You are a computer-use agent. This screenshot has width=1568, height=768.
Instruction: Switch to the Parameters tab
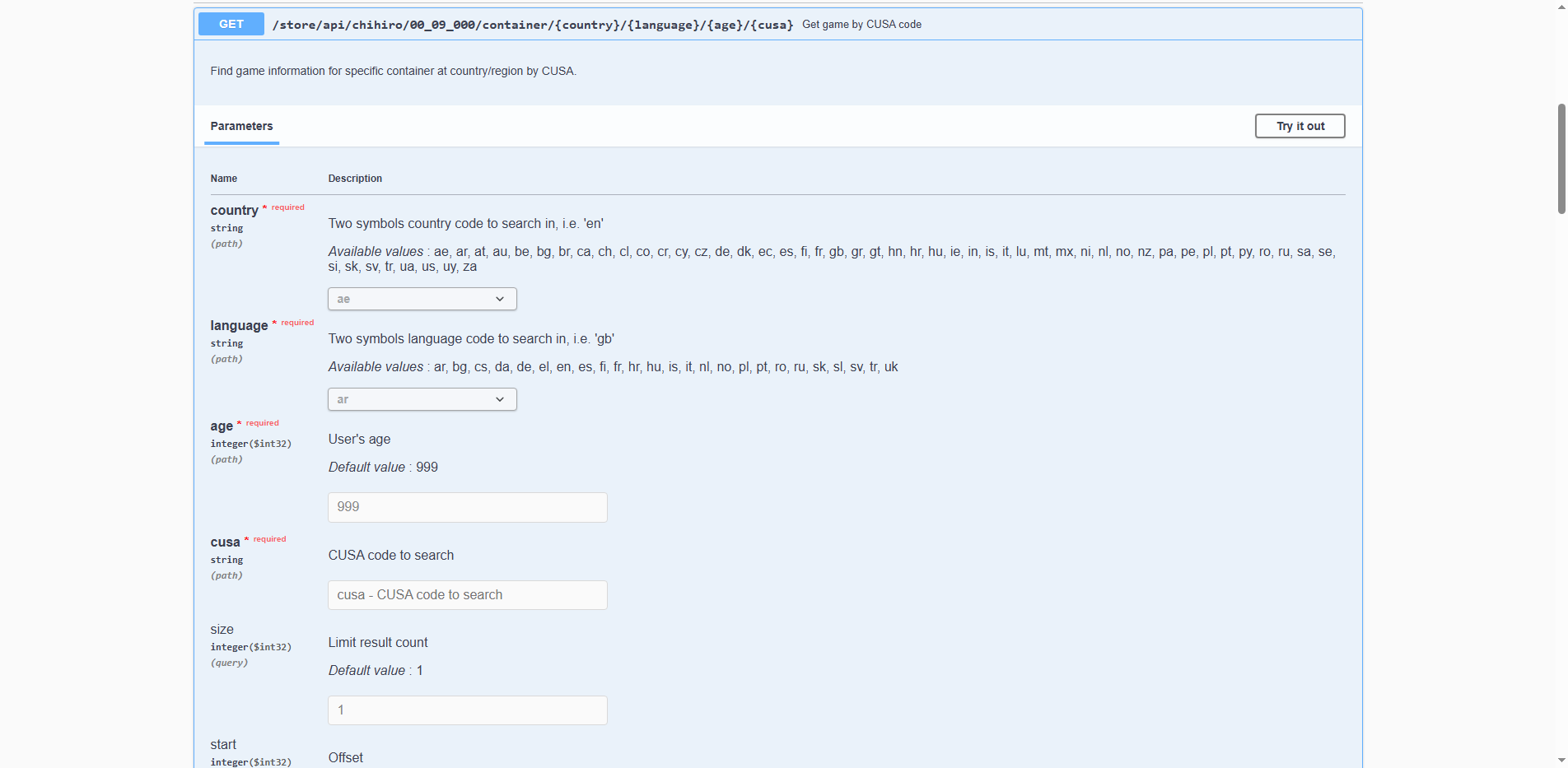coord(241,126)
